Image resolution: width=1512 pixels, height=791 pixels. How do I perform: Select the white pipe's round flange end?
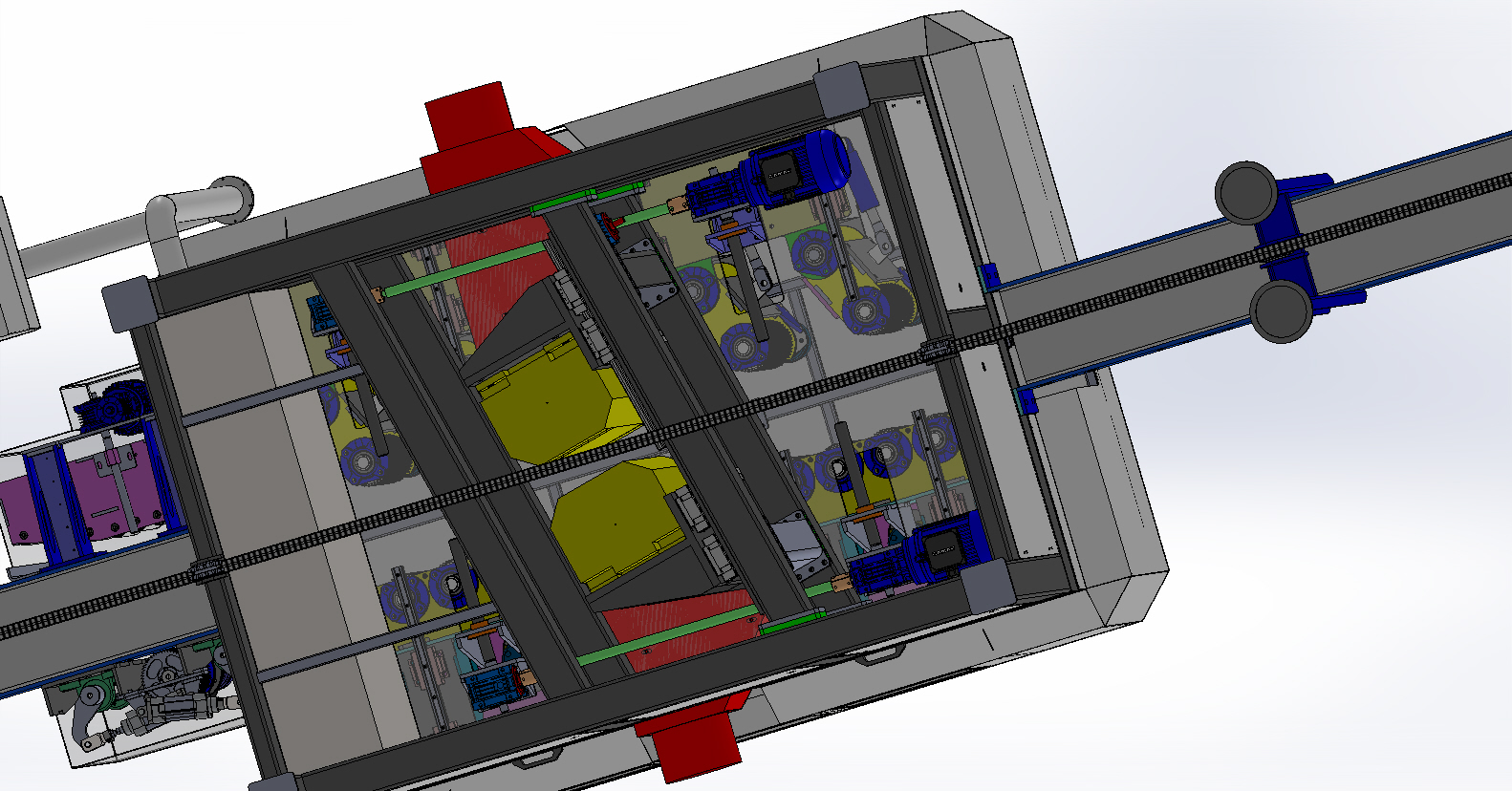point(232,198)
